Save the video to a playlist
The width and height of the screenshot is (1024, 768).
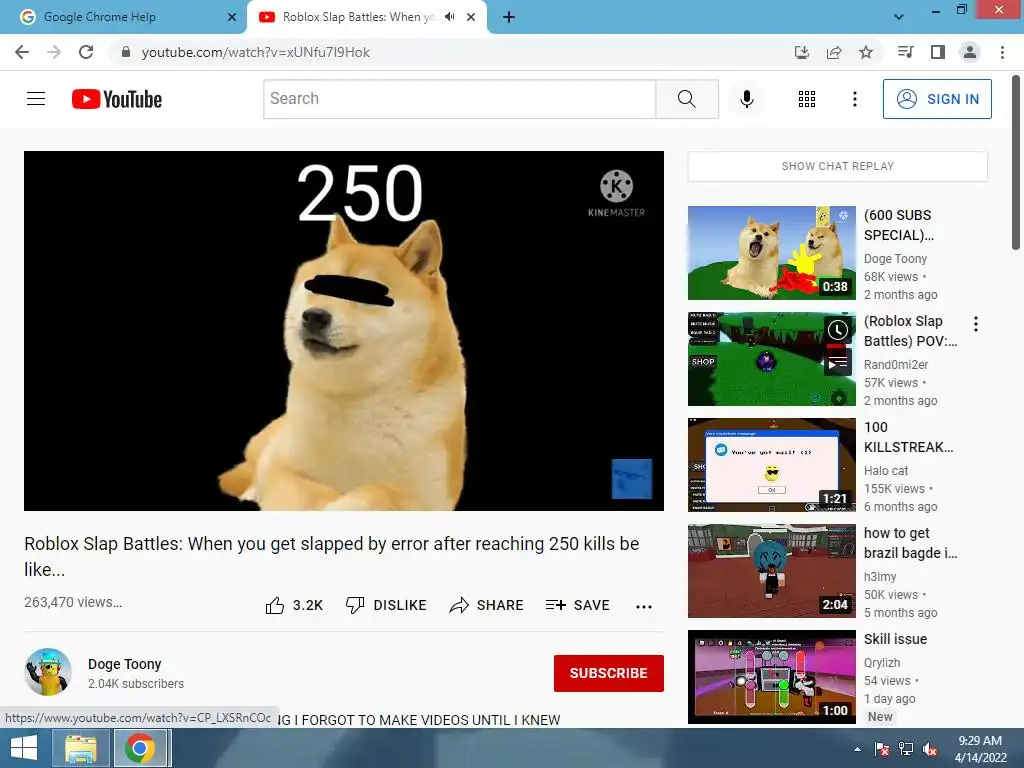[577, 605]
